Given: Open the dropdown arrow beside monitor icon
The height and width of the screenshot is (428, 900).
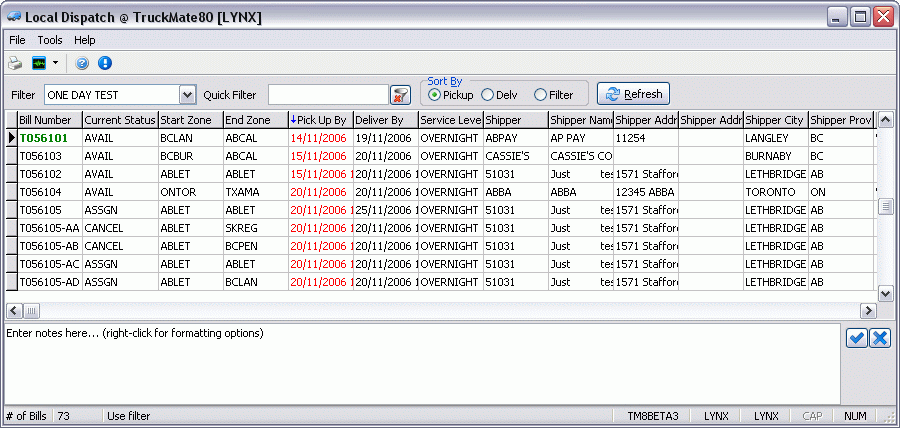Looking at the screenshot, I should pos(55,63).
